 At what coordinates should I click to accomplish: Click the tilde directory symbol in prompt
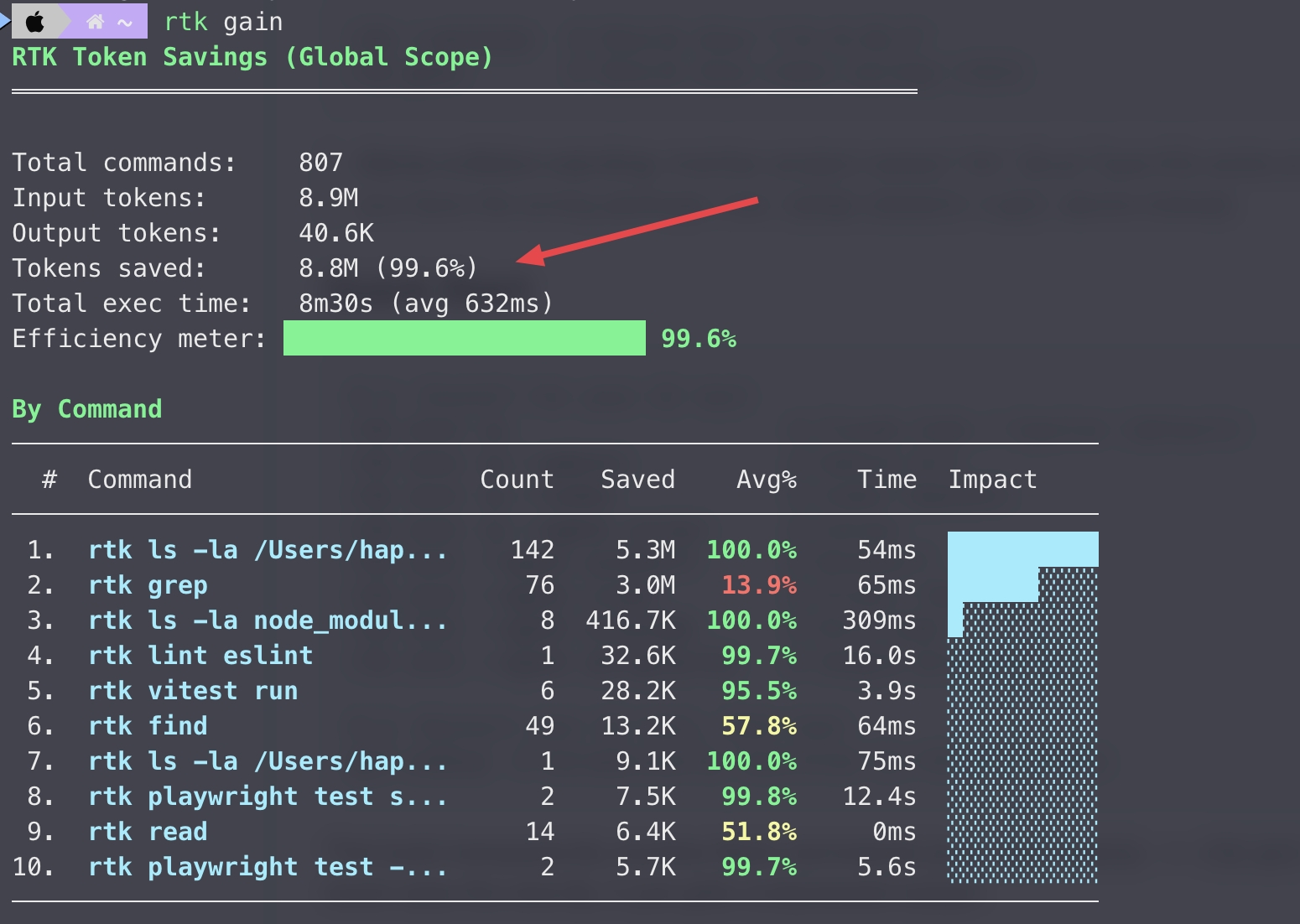[126, 23]
